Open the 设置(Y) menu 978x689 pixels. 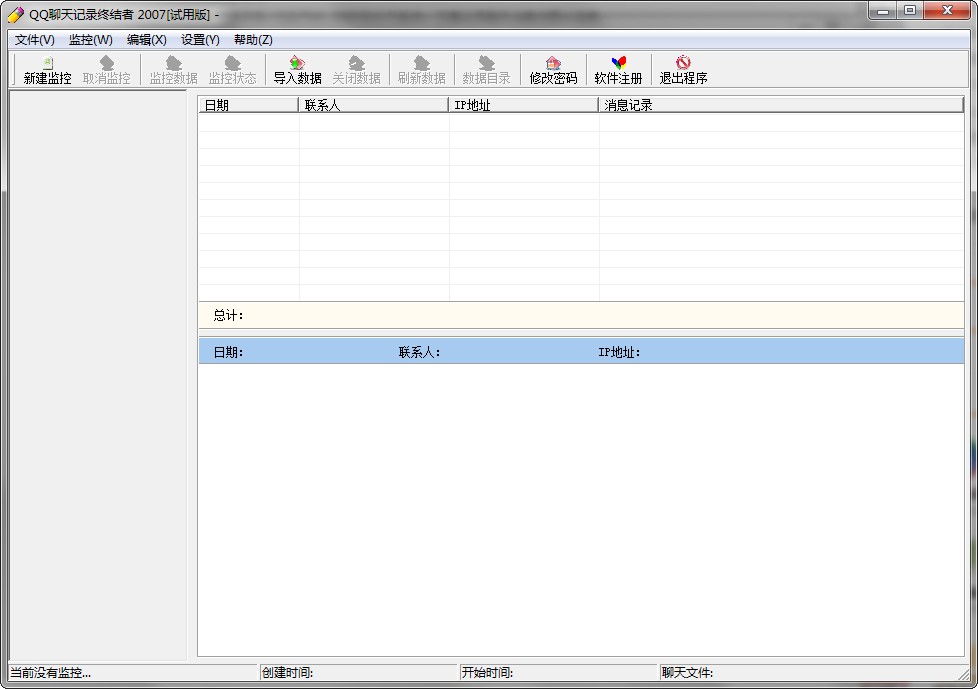197,39
